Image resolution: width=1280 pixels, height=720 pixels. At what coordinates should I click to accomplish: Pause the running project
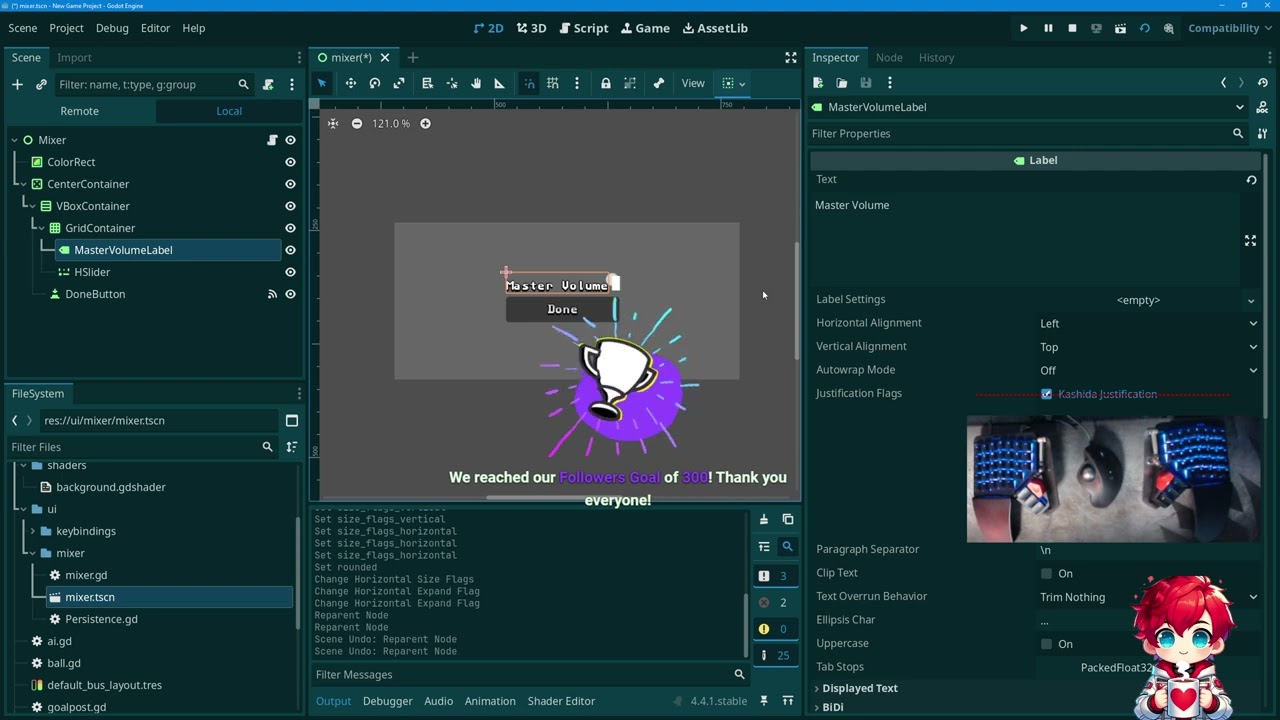1048,28
